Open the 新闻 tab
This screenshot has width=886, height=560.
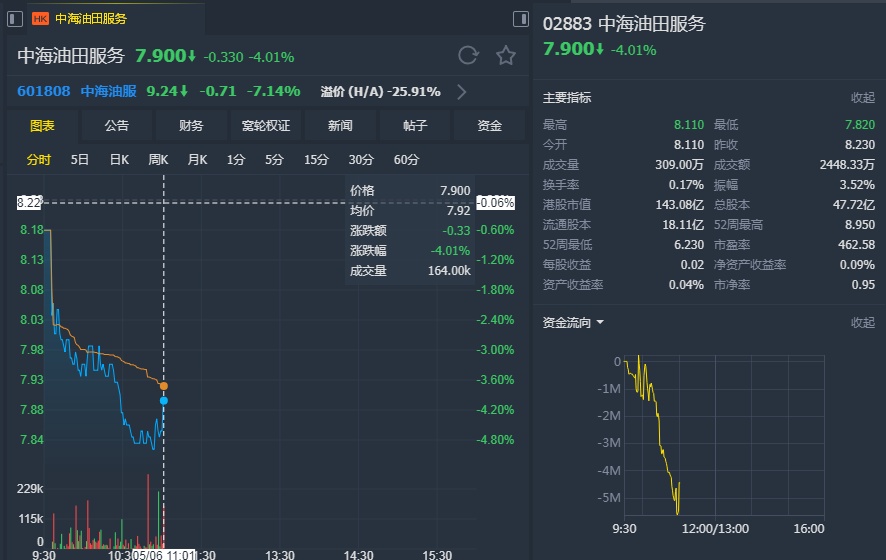(340, 125)
